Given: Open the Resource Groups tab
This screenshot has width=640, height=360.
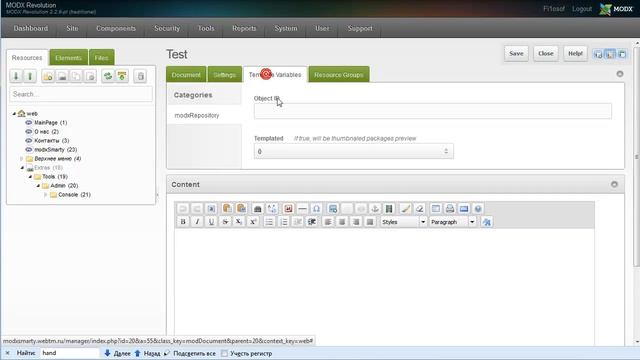Looking at the screenshot, I should [339, 75].
